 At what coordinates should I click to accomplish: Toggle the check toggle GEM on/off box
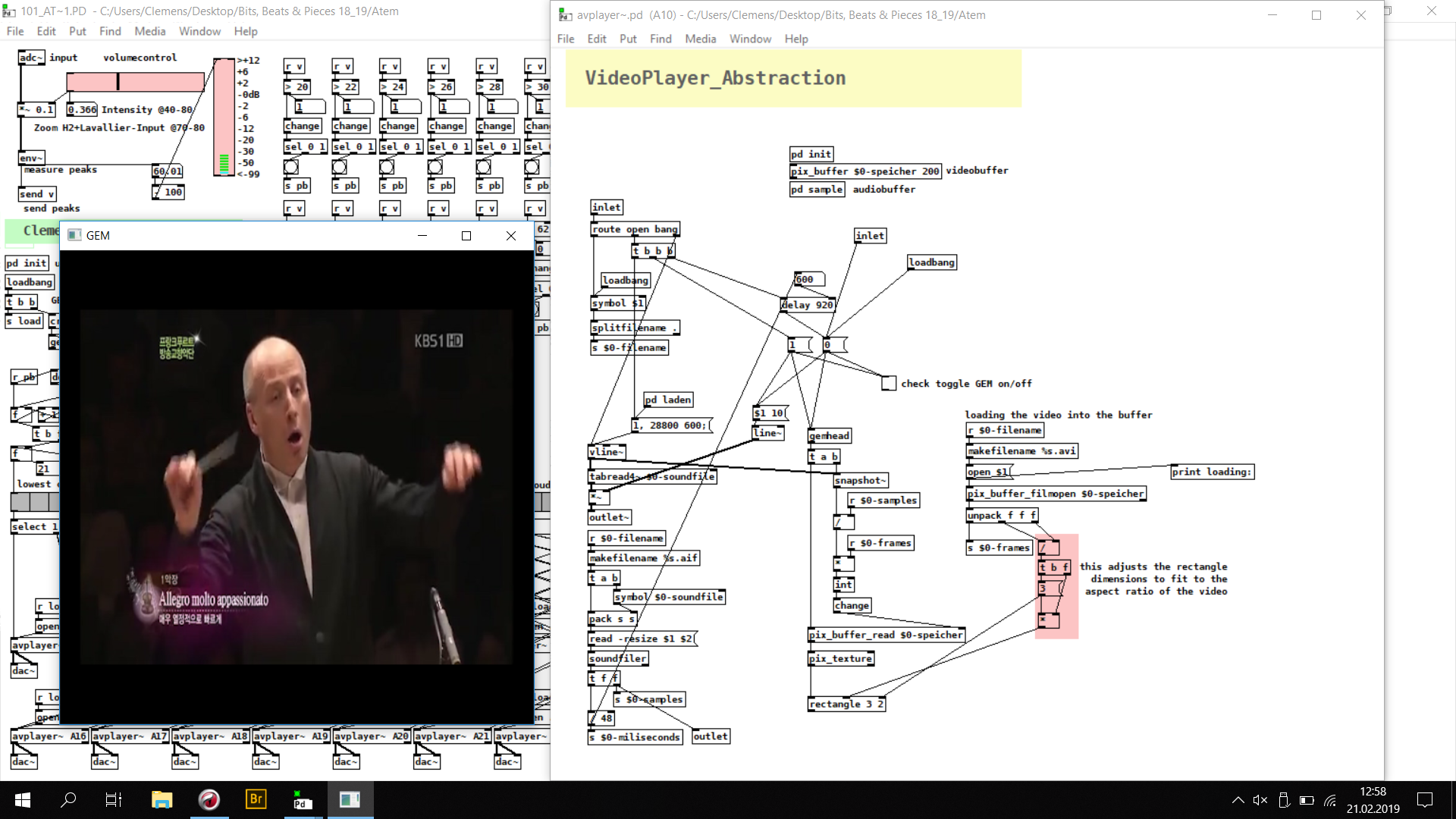(x=889, y=384)
